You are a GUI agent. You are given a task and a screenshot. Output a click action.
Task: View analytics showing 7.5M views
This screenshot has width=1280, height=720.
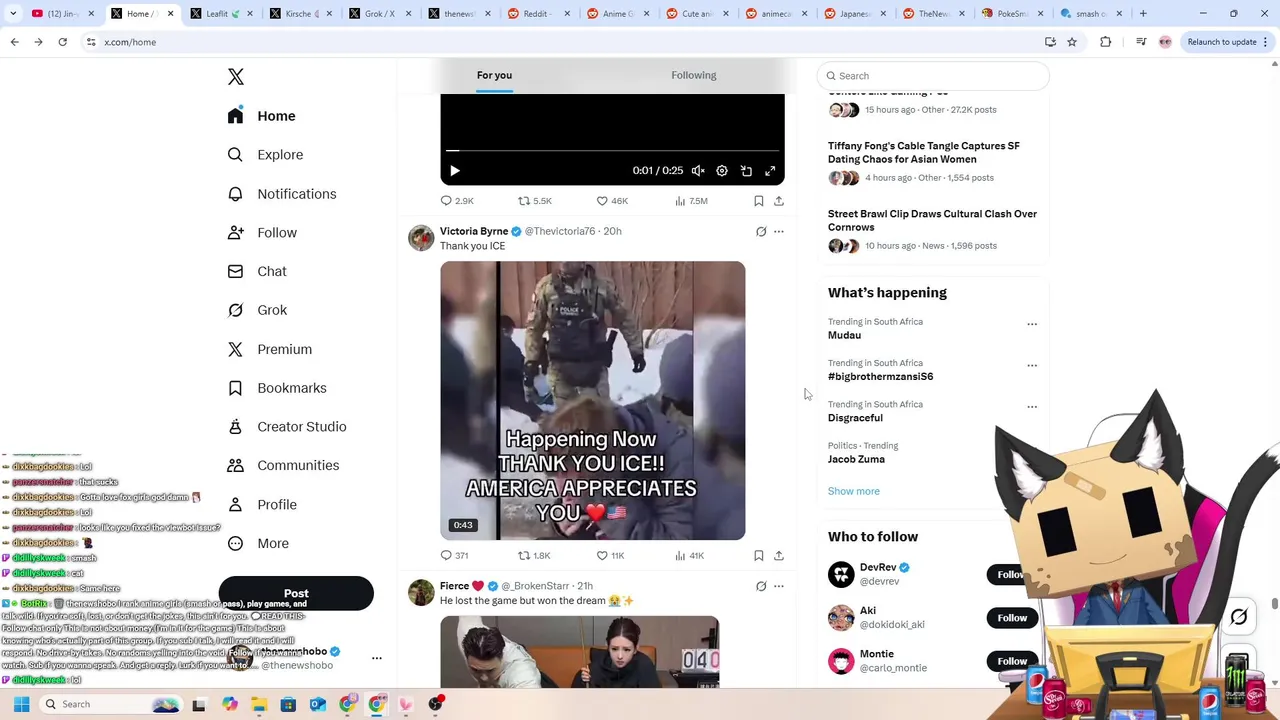(x=691, y=201)
